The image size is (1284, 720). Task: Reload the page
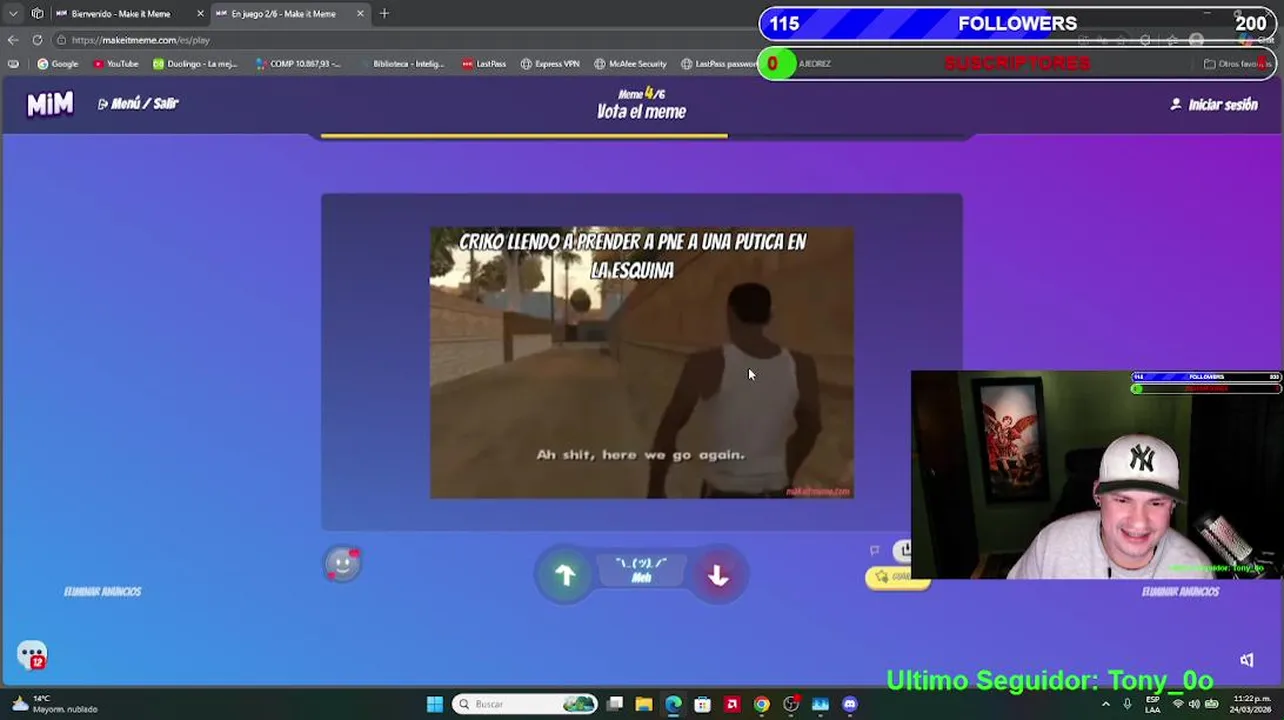[x=37, y=40]
